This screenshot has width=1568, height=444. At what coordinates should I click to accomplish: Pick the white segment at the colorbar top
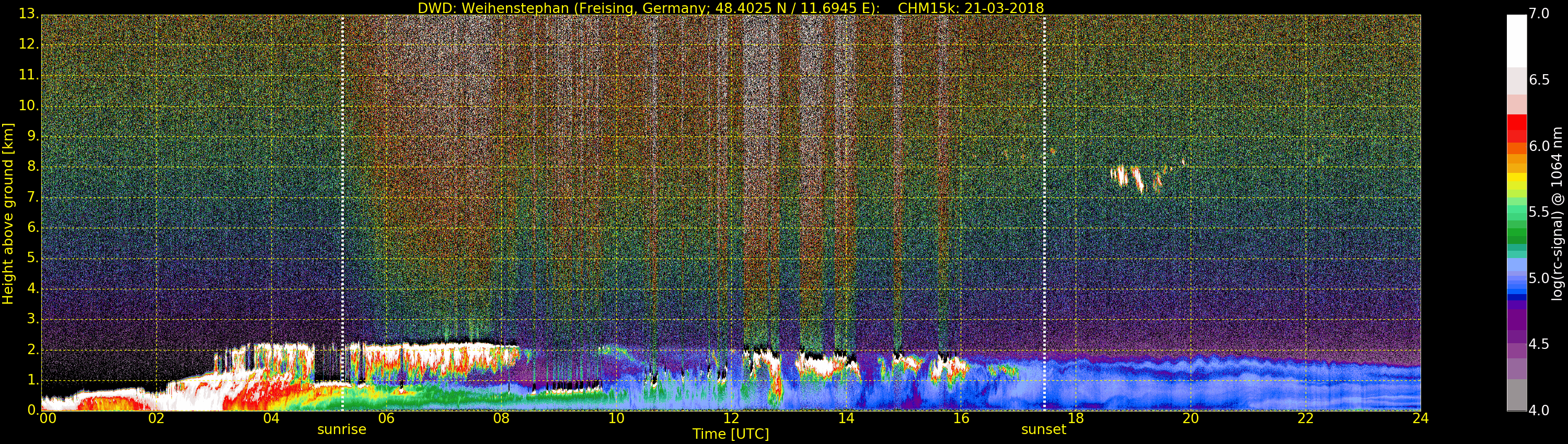pos(1516,41)
